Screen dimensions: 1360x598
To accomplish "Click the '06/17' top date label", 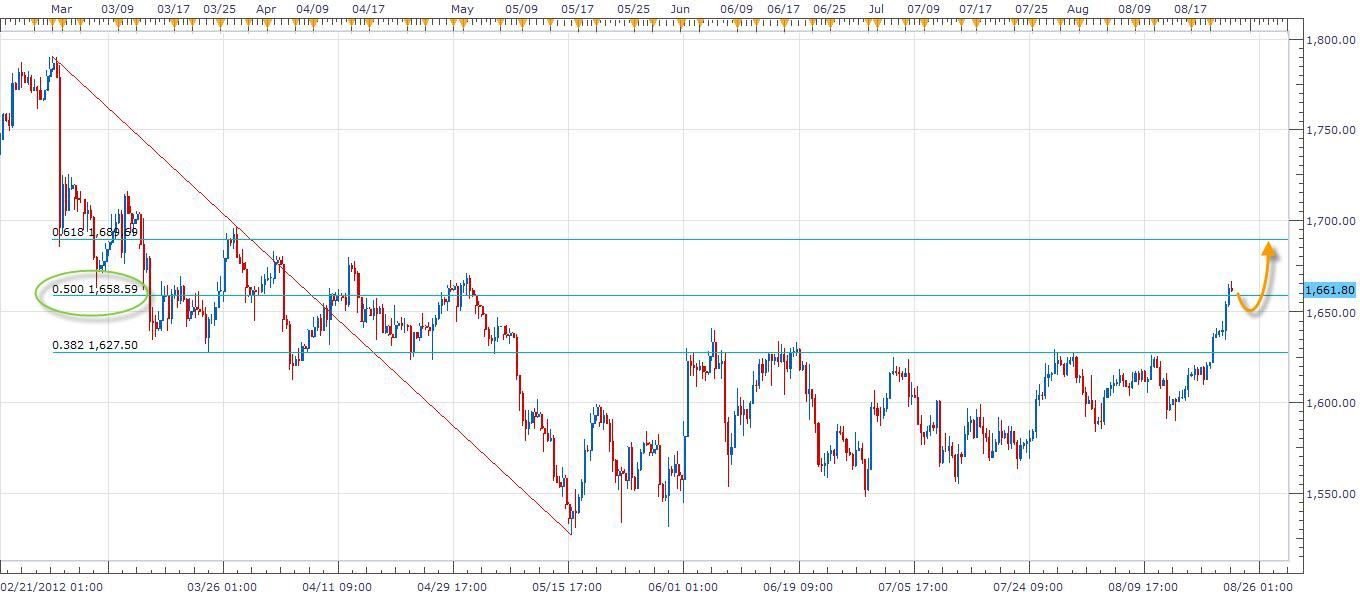I will [x=783, y=9].
